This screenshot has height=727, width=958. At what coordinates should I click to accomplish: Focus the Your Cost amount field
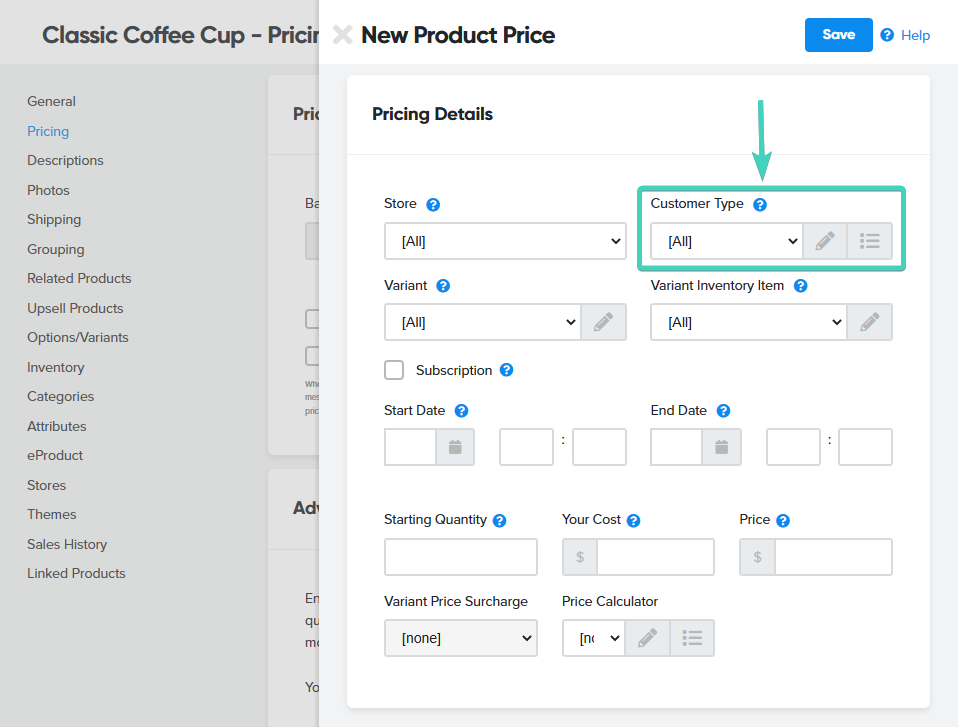coord(656,557)
